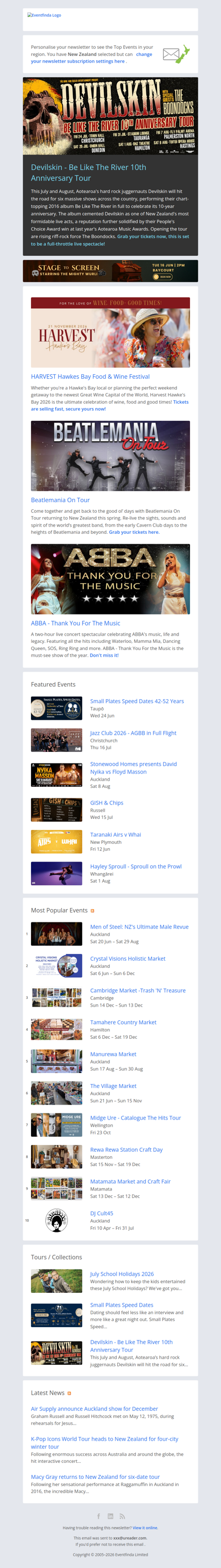Click xxx@ureader.com email address

coord(130,1538)
